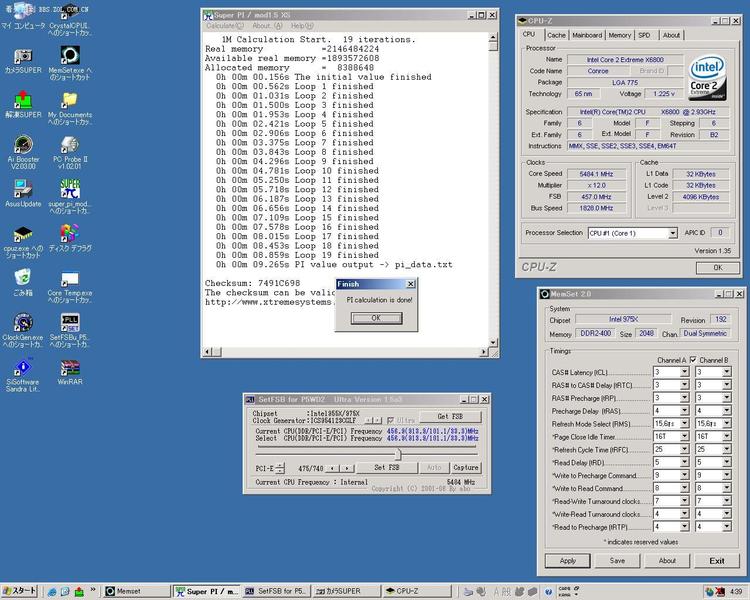Click Super PI horizontal scrollbar right arrow
750x600 pixels.
tap(484, 352)
